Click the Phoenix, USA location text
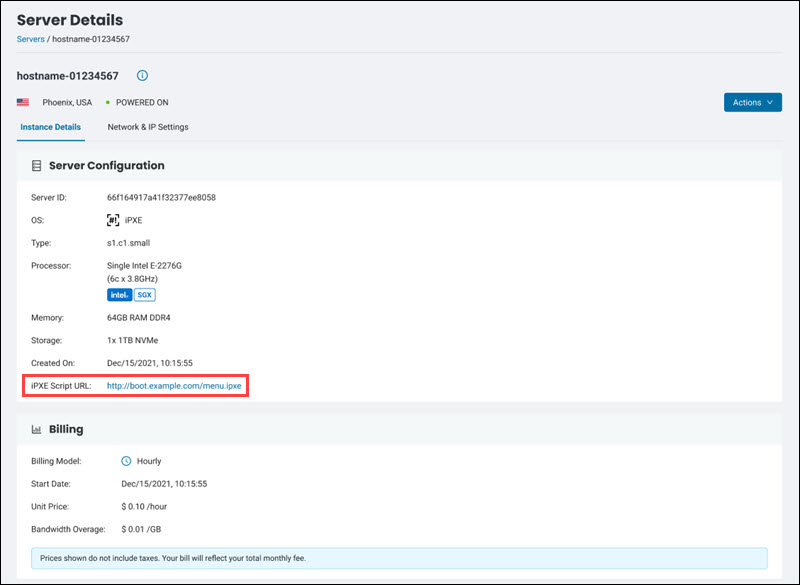The width and height of the screenshot is (800, 585). point(67,103)
